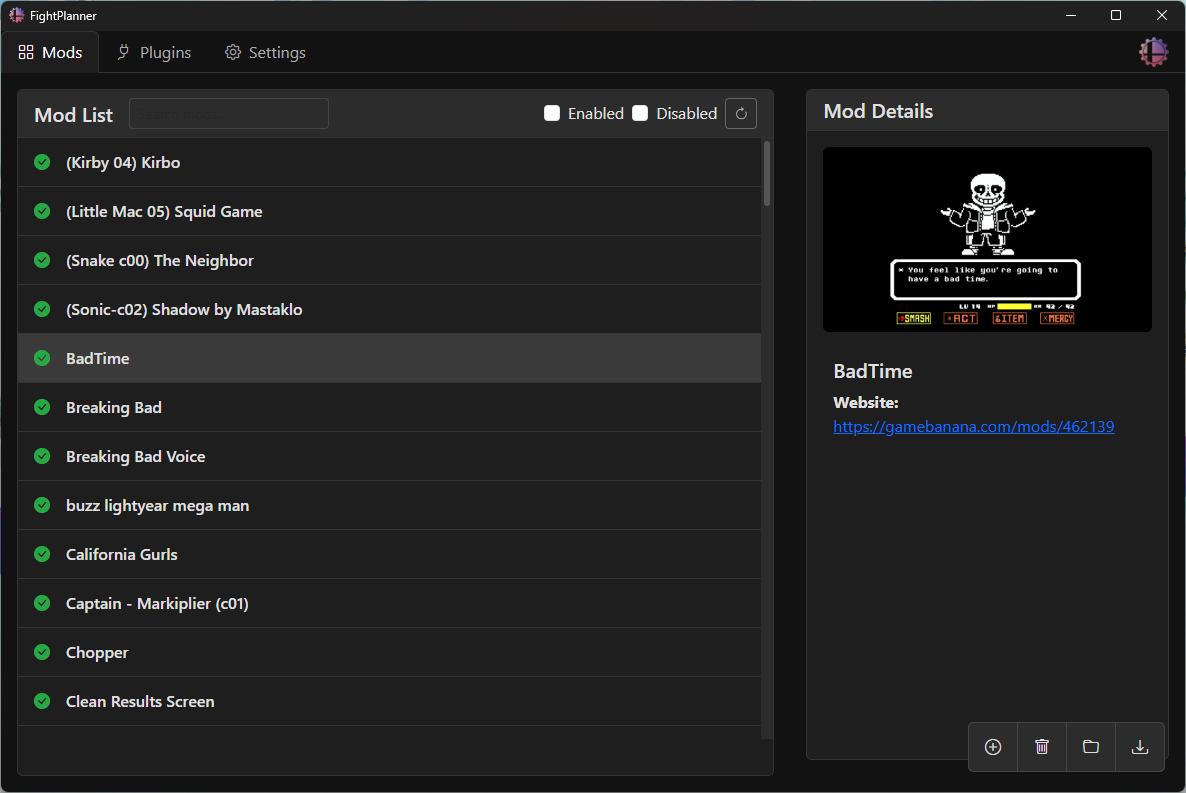Open the gamebanana.com mod link
This screenshot has width=1186, height=793.
pyautogui.click(x=973, y=427)
